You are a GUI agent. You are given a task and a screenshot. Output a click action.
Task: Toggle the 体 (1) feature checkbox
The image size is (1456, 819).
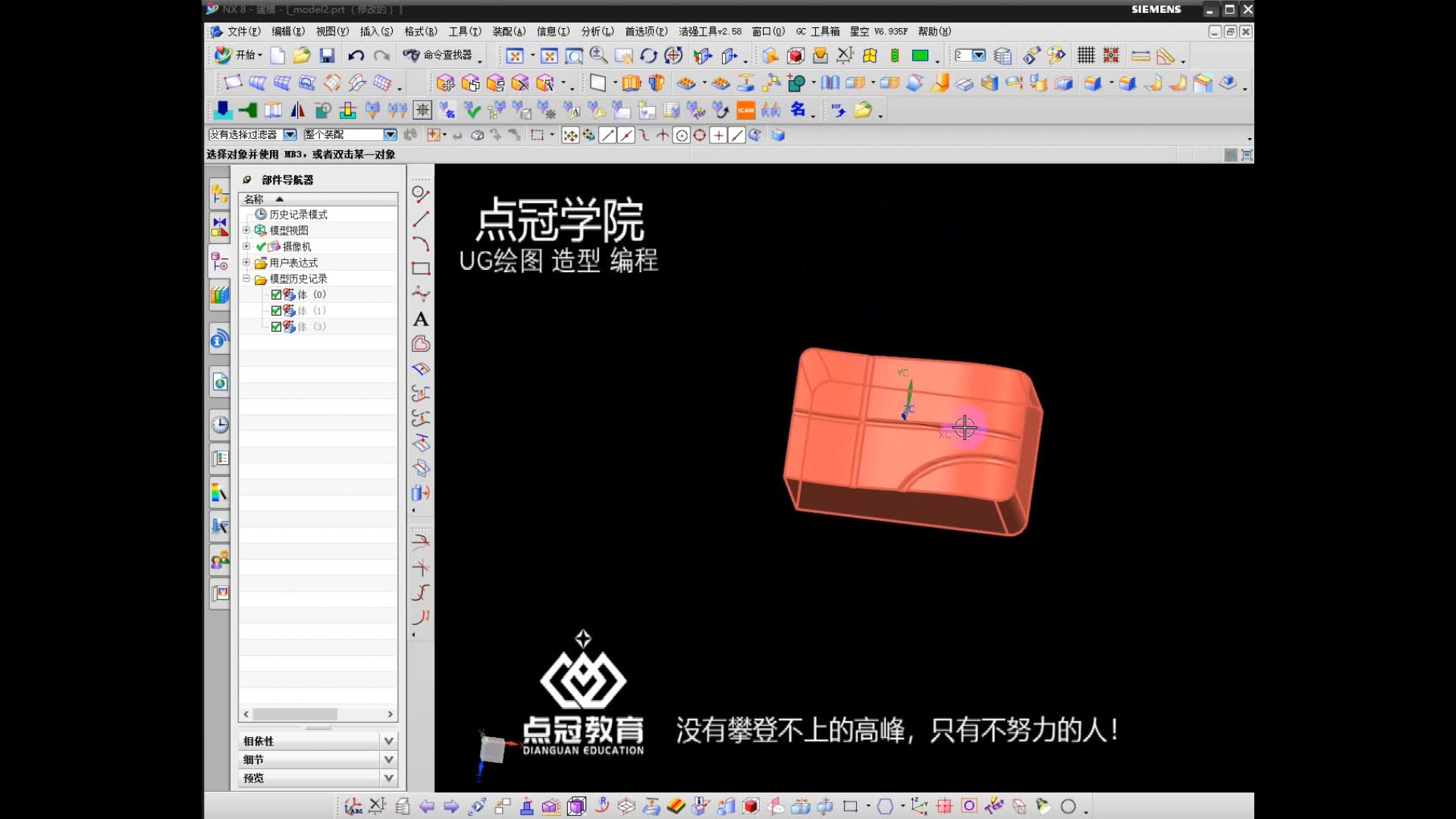(276, 310)
